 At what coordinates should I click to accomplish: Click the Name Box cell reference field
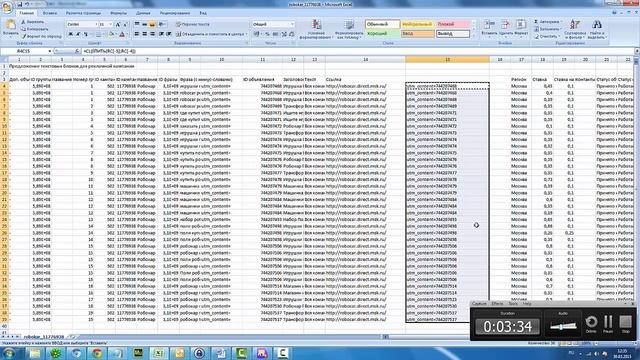[x=26, y=51]
